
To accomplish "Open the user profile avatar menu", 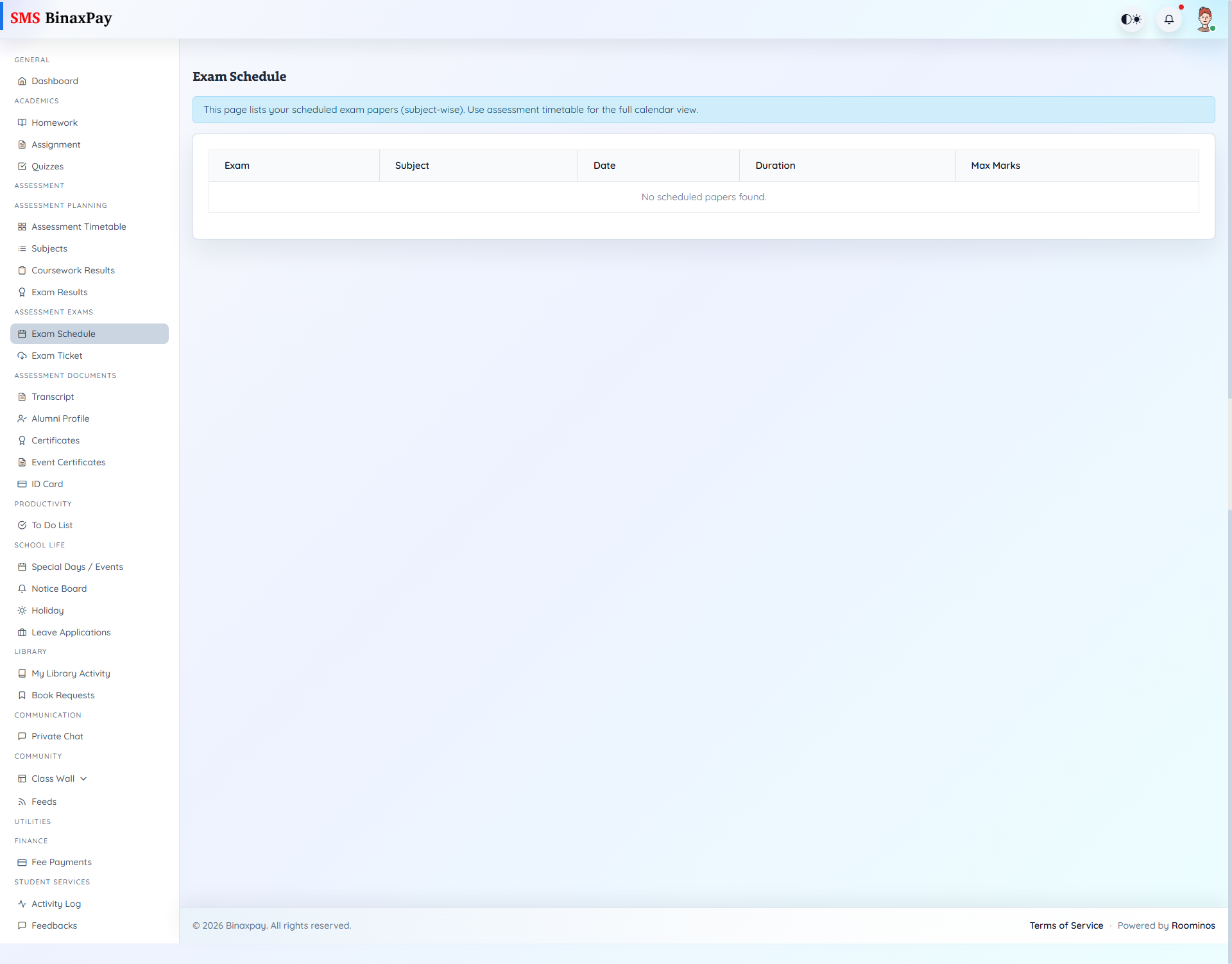I will [x=1206, y=19].
